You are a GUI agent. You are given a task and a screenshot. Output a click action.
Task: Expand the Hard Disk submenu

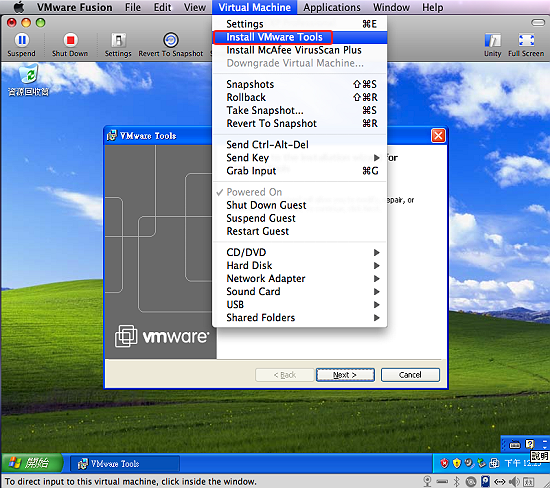tap(300, 265)
